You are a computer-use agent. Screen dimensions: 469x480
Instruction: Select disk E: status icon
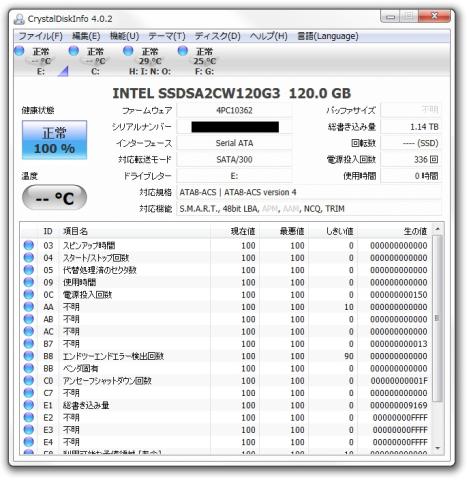pyautogui.click(x=19, y=51)
